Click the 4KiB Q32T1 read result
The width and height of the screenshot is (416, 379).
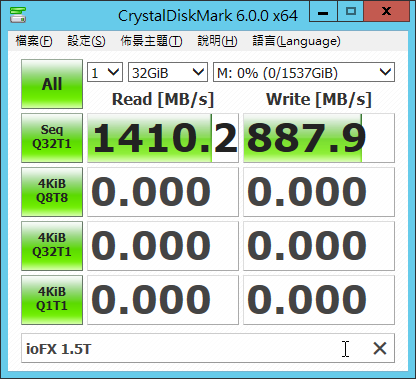pos(163,246)
